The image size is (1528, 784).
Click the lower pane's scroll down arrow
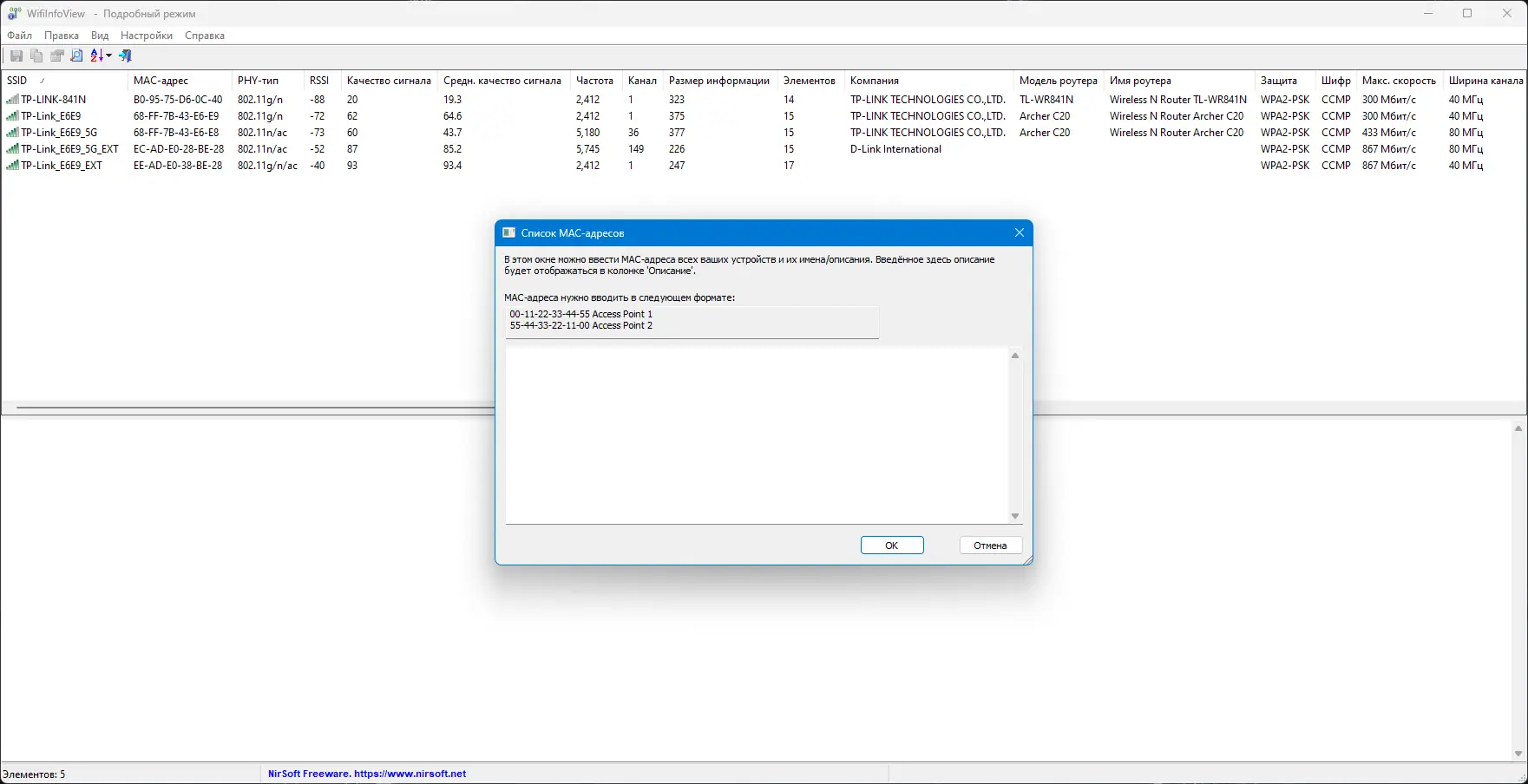click(x=1518, y=754)
